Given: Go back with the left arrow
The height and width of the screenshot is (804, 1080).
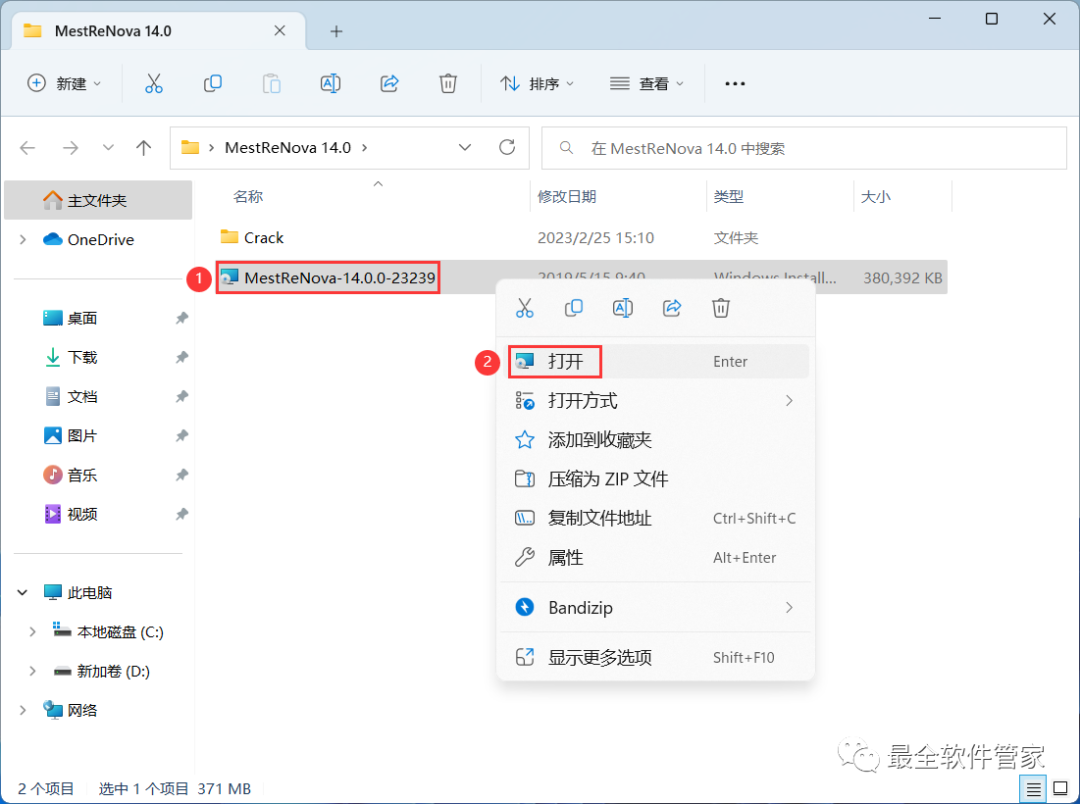Looking at the screenshot, I should 28,147.
